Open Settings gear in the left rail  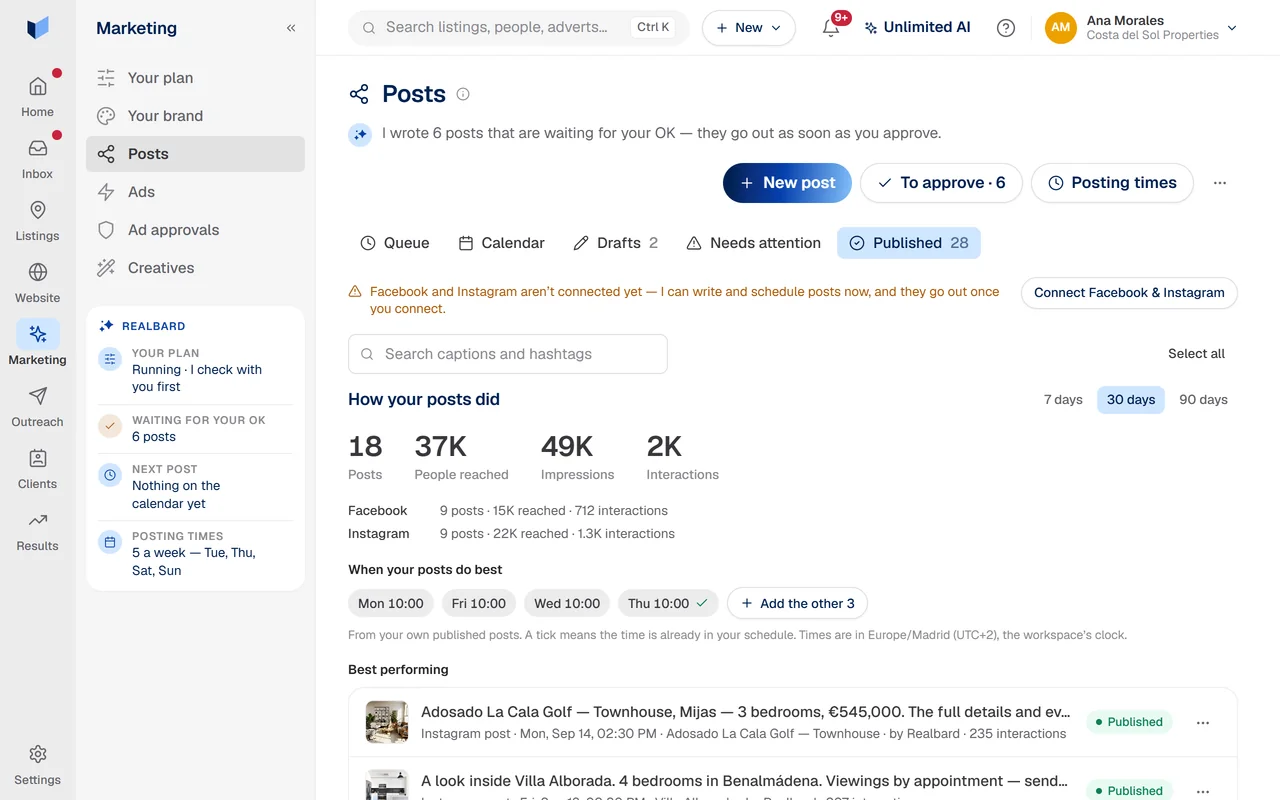pyautogui.click(x=37, y=765)
